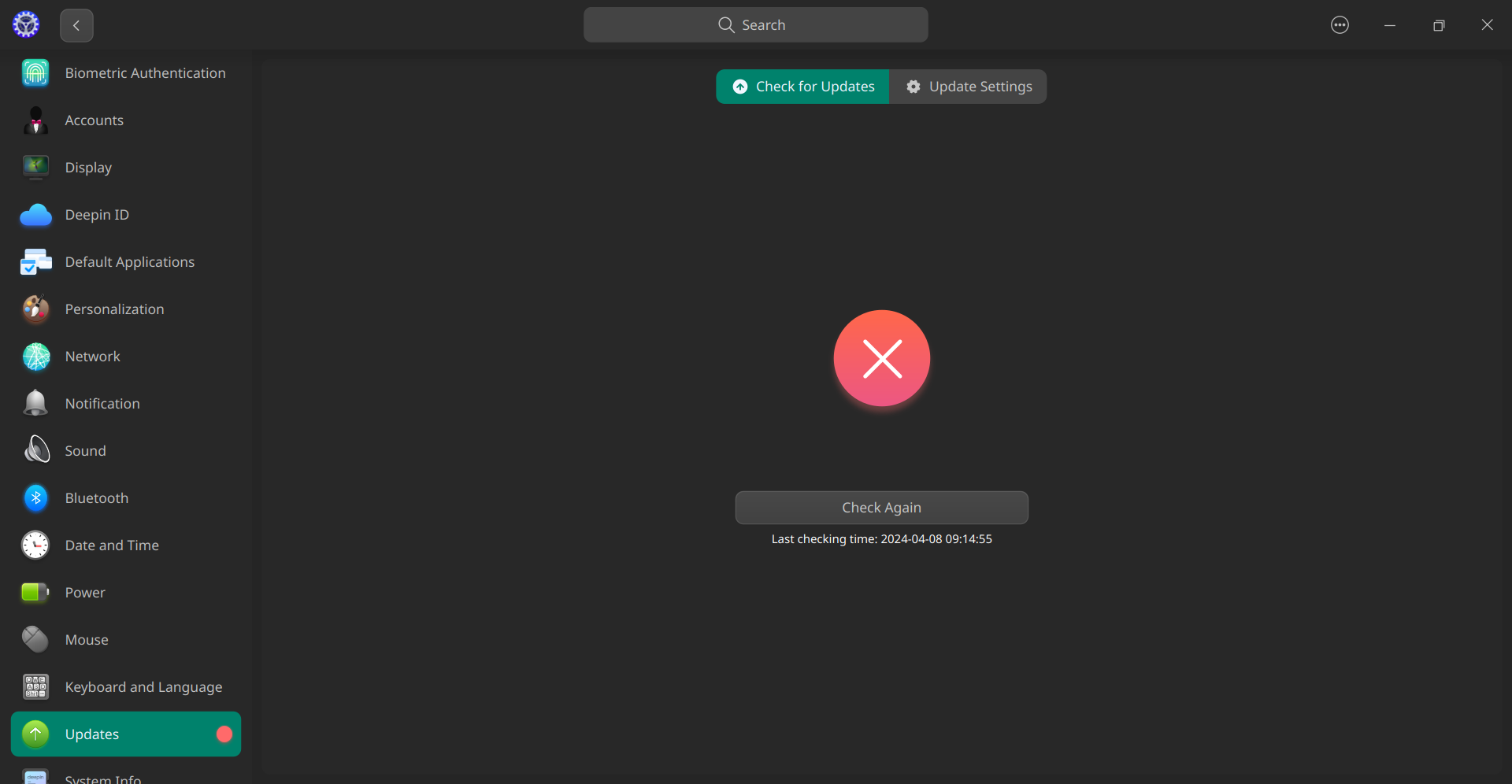
Task: Click the Accounts avatar icon
Action: click(x=35, y=120)
